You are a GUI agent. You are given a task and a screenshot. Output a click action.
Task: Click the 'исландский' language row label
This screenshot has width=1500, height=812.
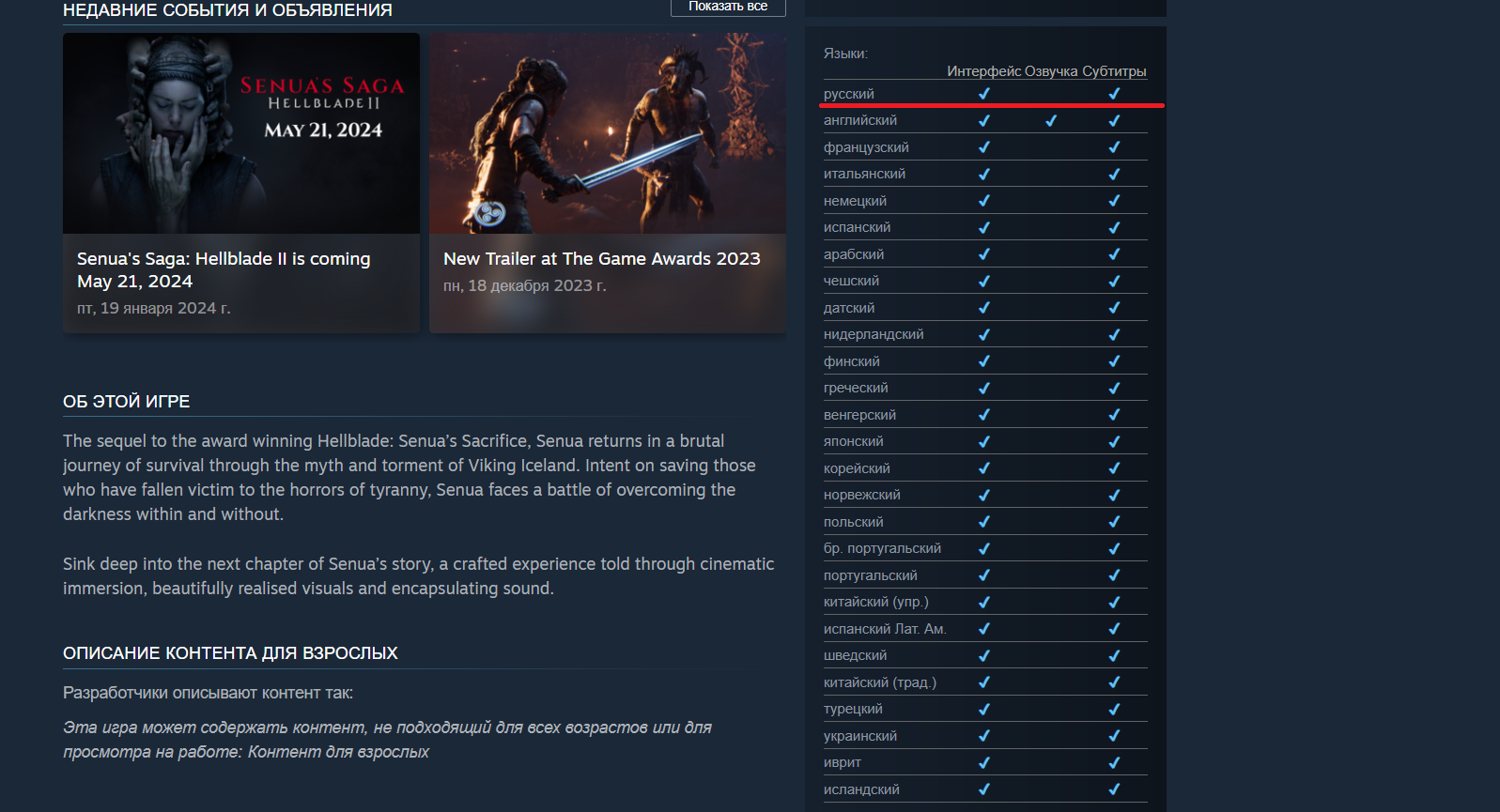[861, 789]
